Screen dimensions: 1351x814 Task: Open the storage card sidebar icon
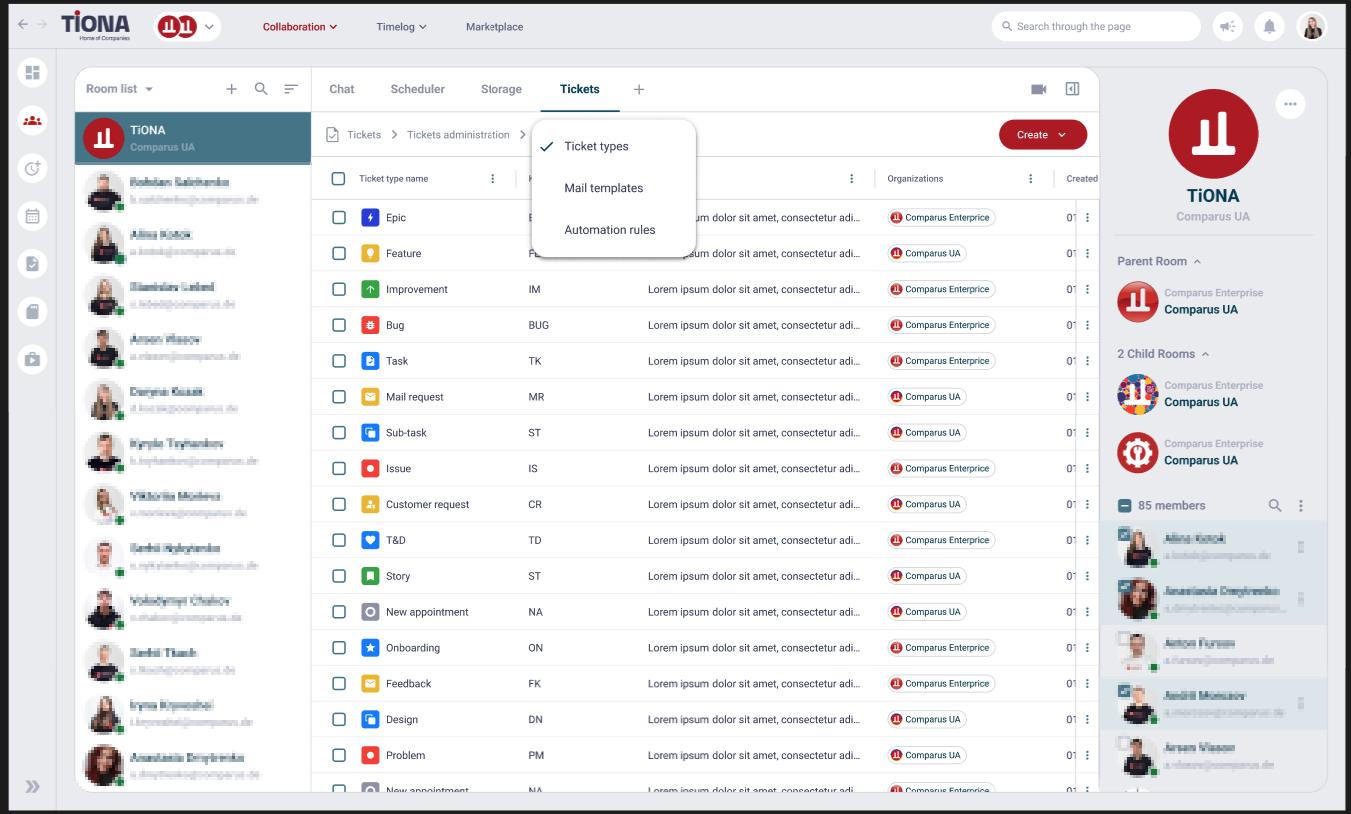[x=33, y=312]
